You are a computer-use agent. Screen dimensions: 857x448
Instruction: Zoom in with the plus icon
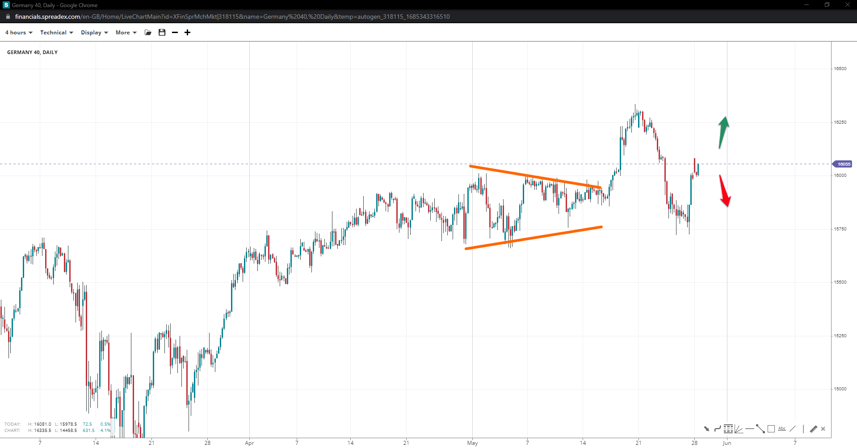pyautogui.click(x=187, y=32)
